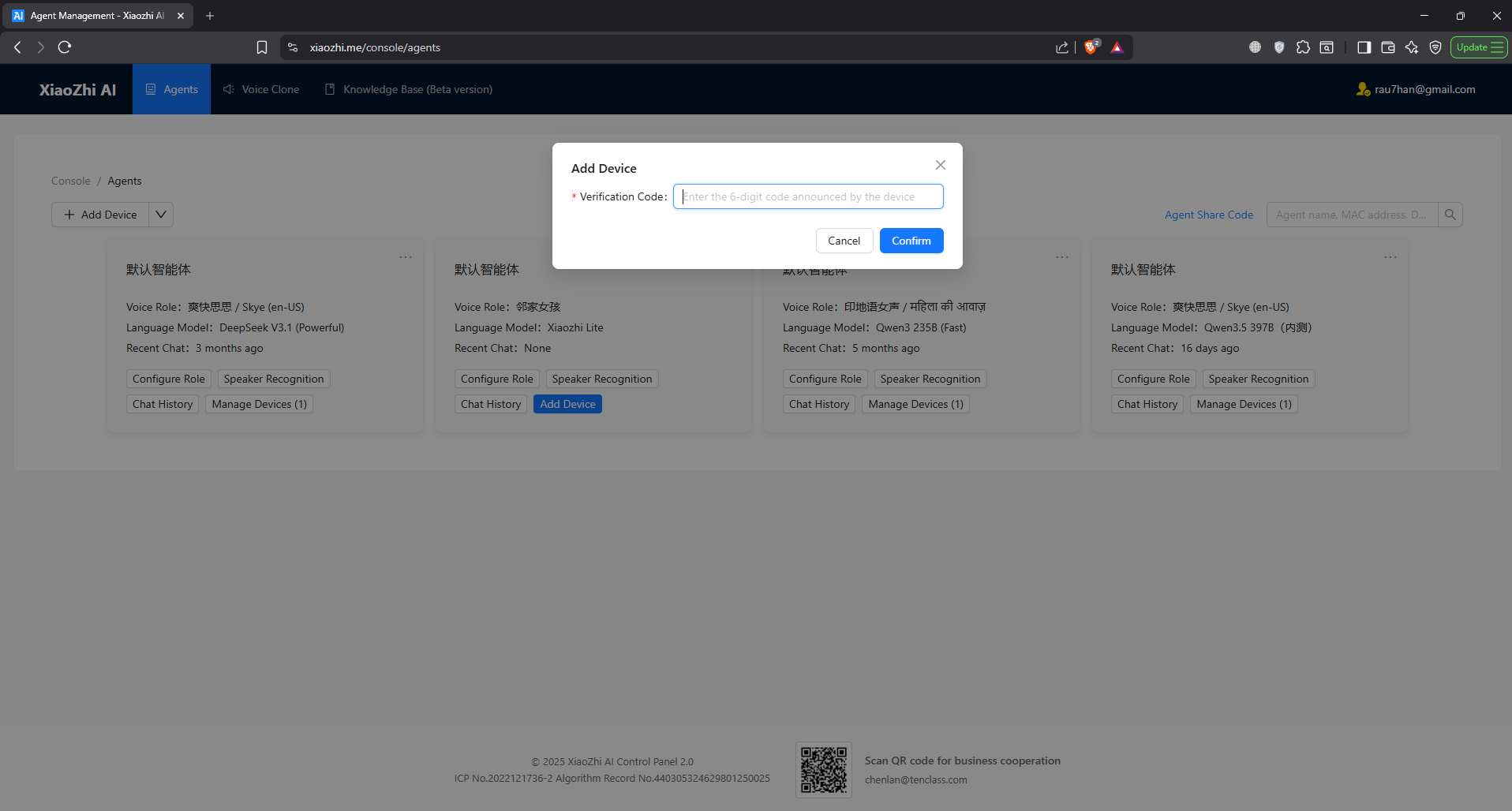Image resolution: width=1512 pixels, height=811 pixels.
Task: Open Brave Rewards triangle icon
Action: [x=1117, y=47]
